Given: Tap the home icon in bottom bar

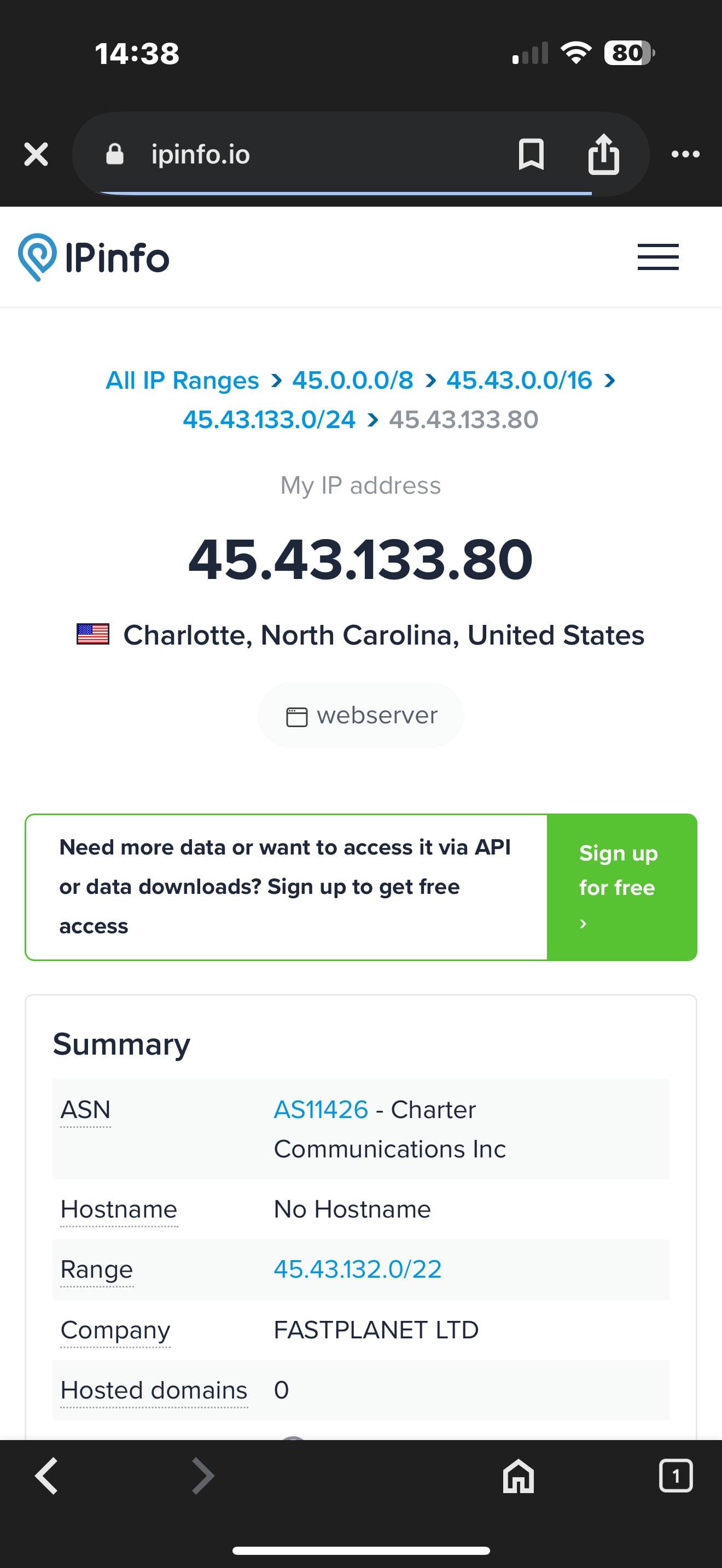Looking at the screenshot, I should point(518,1476).
